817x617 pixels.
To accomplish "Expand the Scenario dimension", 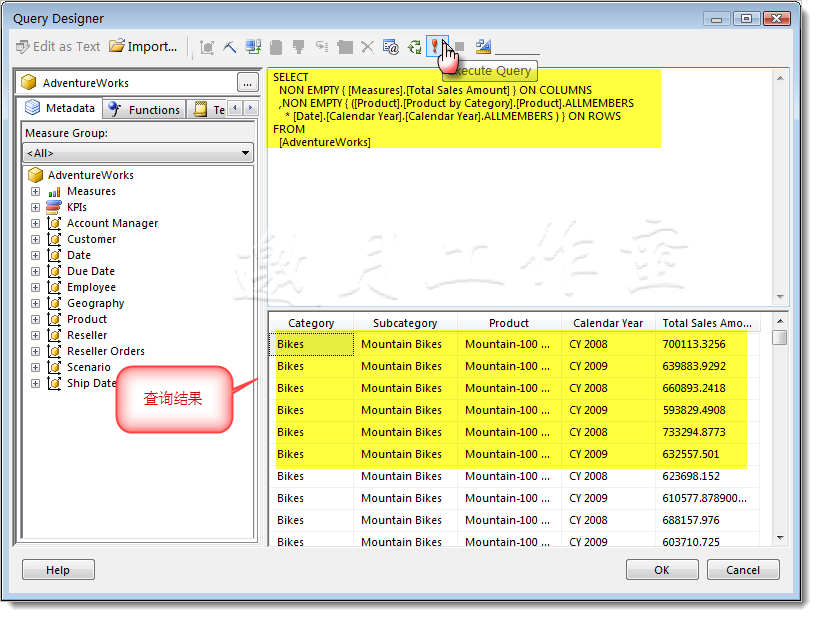I will [x=35, y=367].
